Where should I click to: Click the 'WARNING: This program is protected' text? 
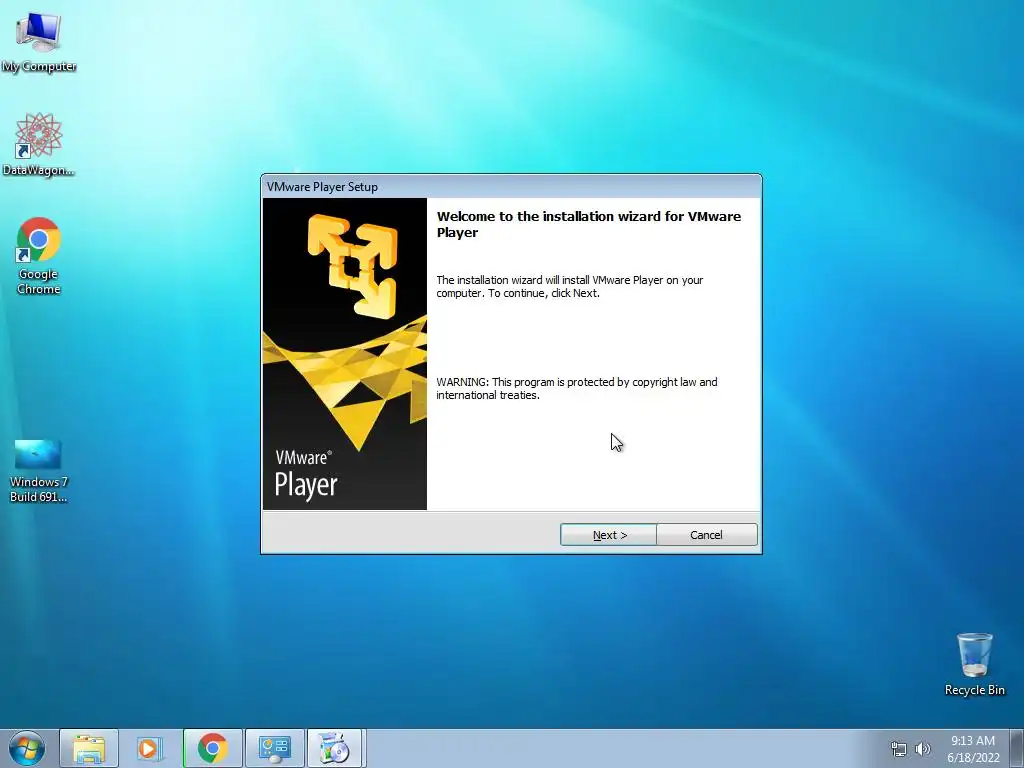point(577,389)
